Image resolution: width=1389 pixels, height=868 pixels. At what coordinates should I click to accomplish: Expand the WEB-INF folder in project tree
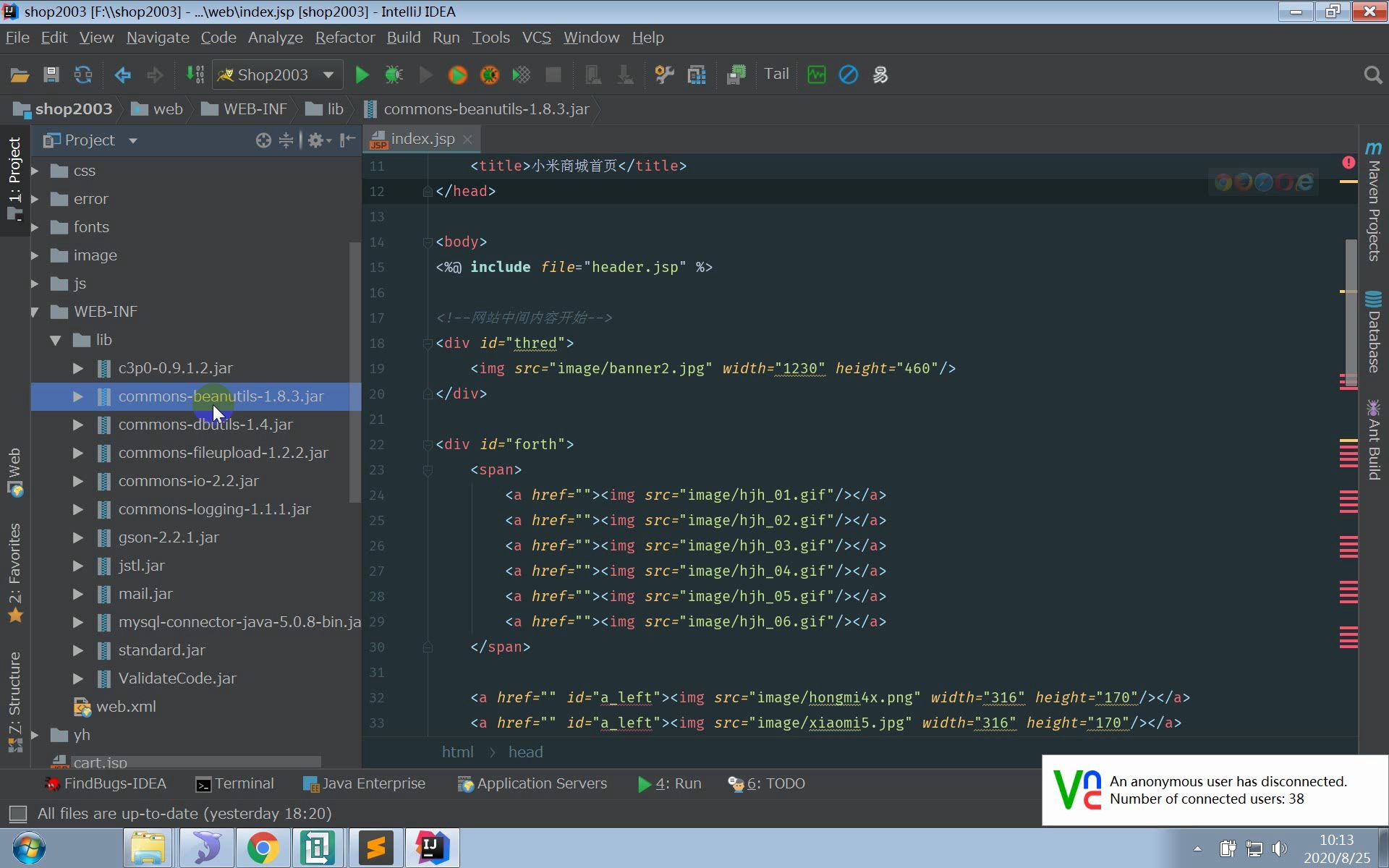point(33,311)
